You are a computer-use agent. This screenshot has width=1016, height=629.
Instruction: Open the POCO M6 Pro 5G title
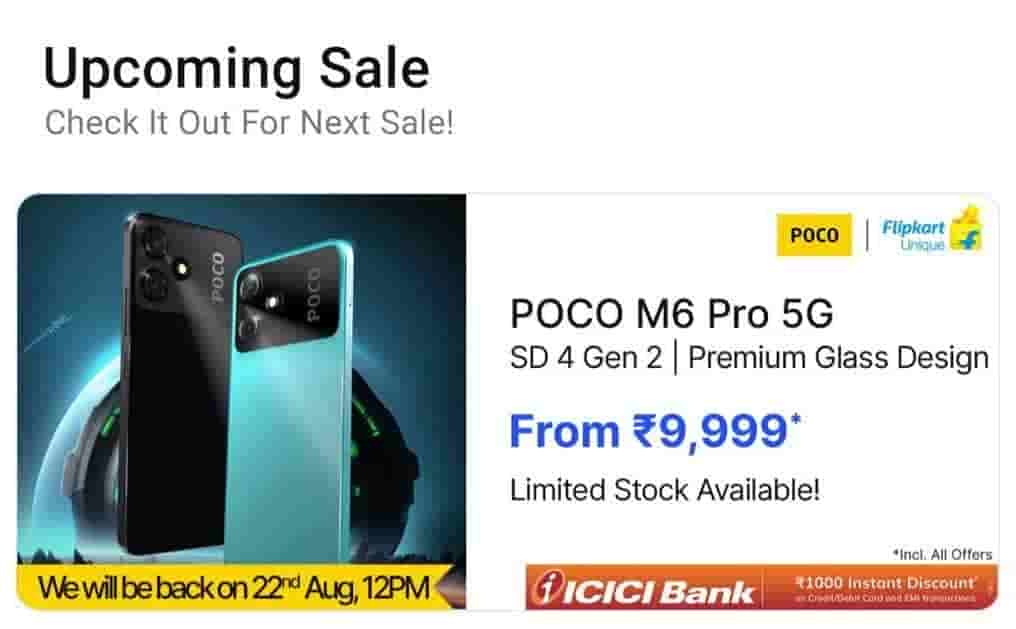point(671,314)
